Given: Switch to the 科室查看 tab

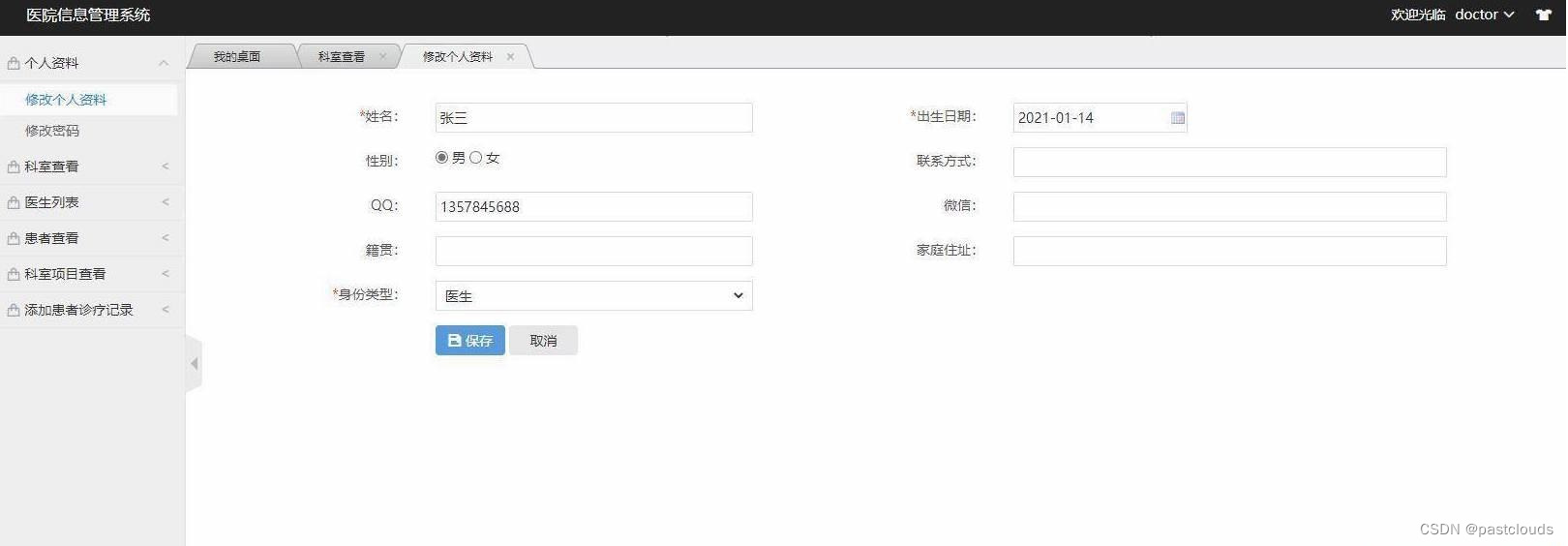Looking at the screenshot, I should [342, 56].
